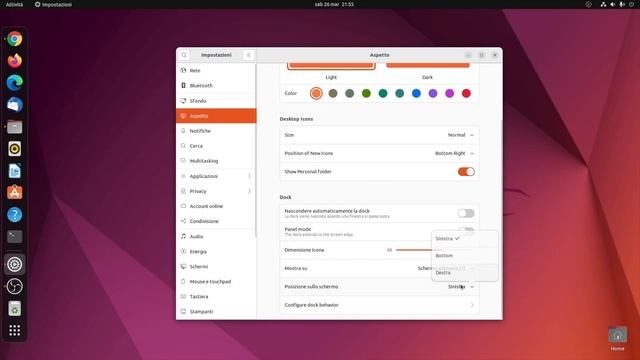640x360 pixels.
Task: Click the power icon in top bar
Action: [631, 4]
